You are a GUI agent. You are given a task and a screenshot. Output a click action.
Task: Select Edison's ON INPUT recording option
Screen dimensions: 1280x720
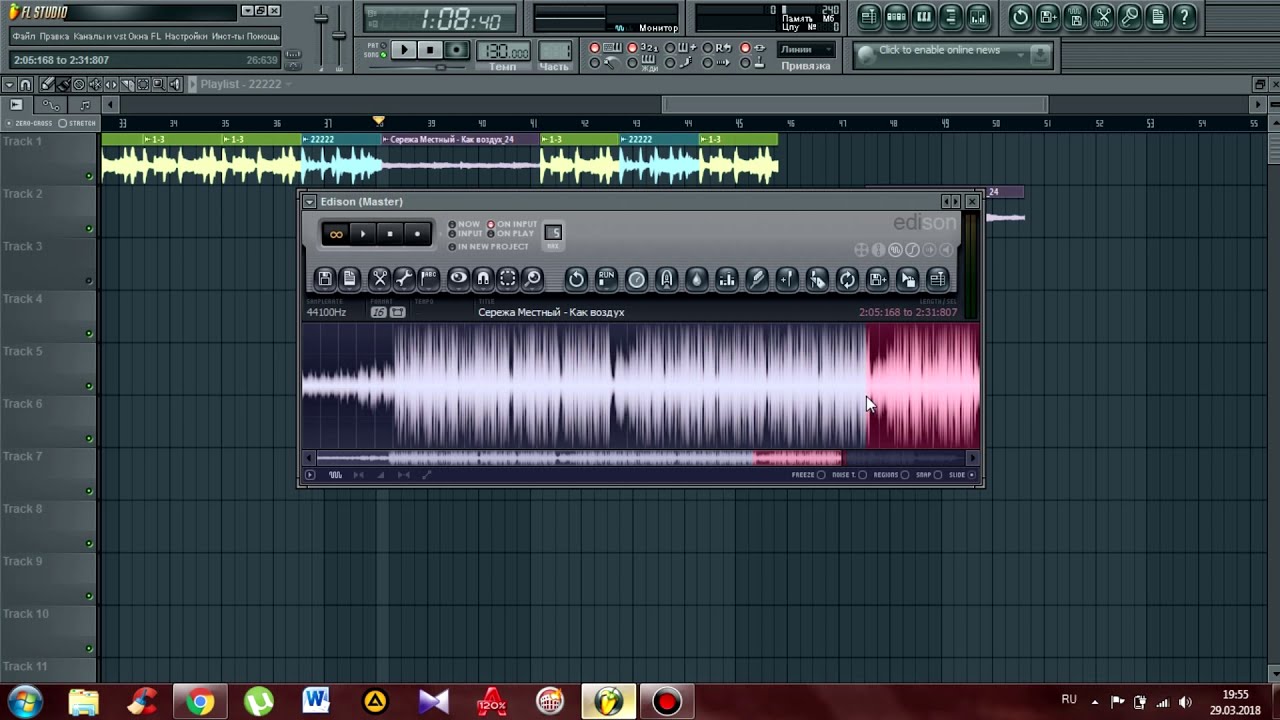[x=512, y=224]
